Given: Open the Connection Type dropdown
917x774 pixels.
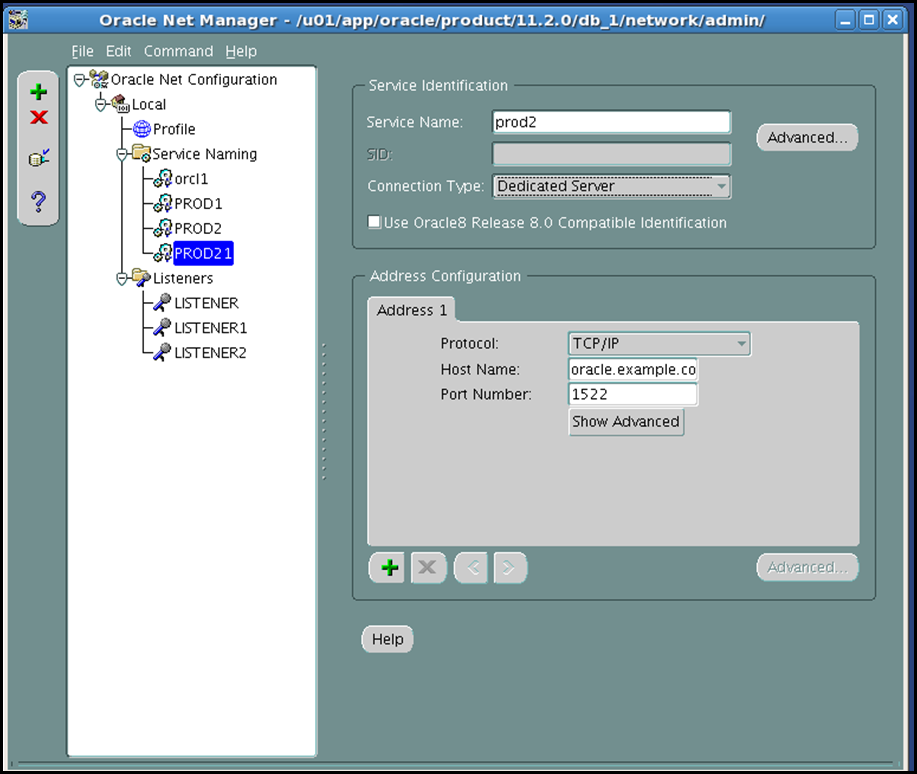Looking at the screenshot, I should pyautogui.click(x=612, y=187).
